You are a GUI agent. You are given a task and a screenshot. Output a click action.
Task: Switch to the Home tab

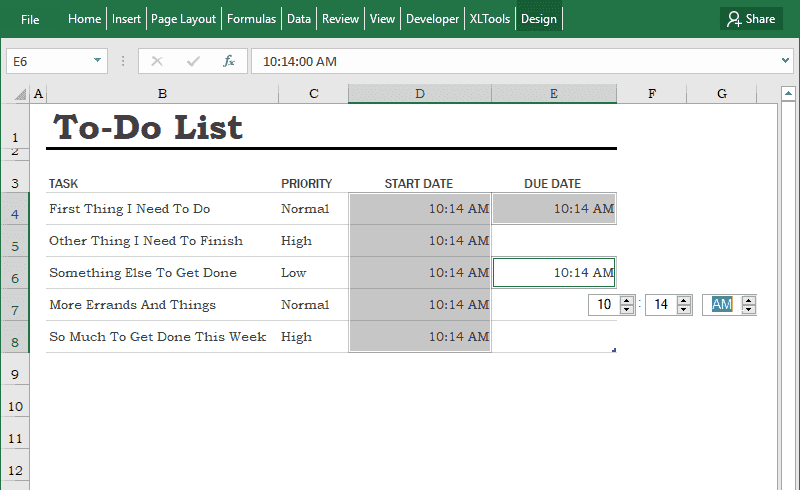point(84,19)
